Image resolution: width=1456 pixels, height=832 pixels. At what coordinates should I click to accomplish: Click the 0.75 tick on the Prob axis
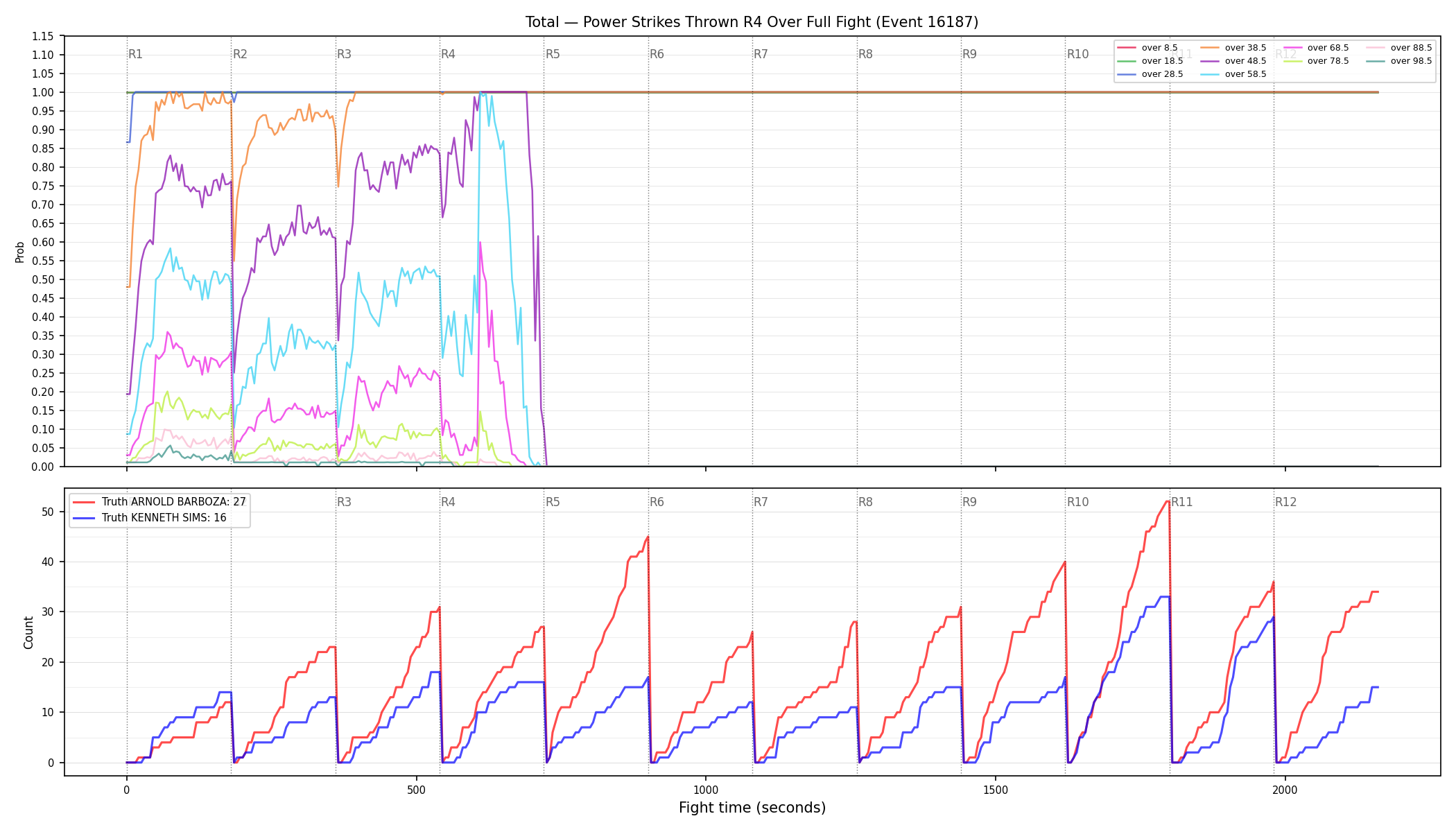[42, 186]
